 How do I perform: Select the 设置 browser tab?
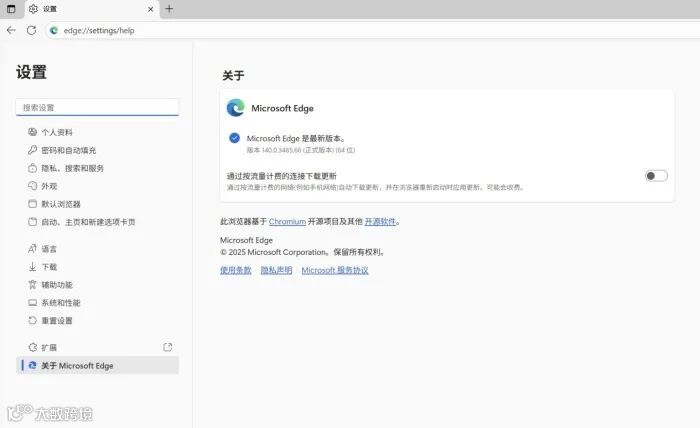click(92, 9)
